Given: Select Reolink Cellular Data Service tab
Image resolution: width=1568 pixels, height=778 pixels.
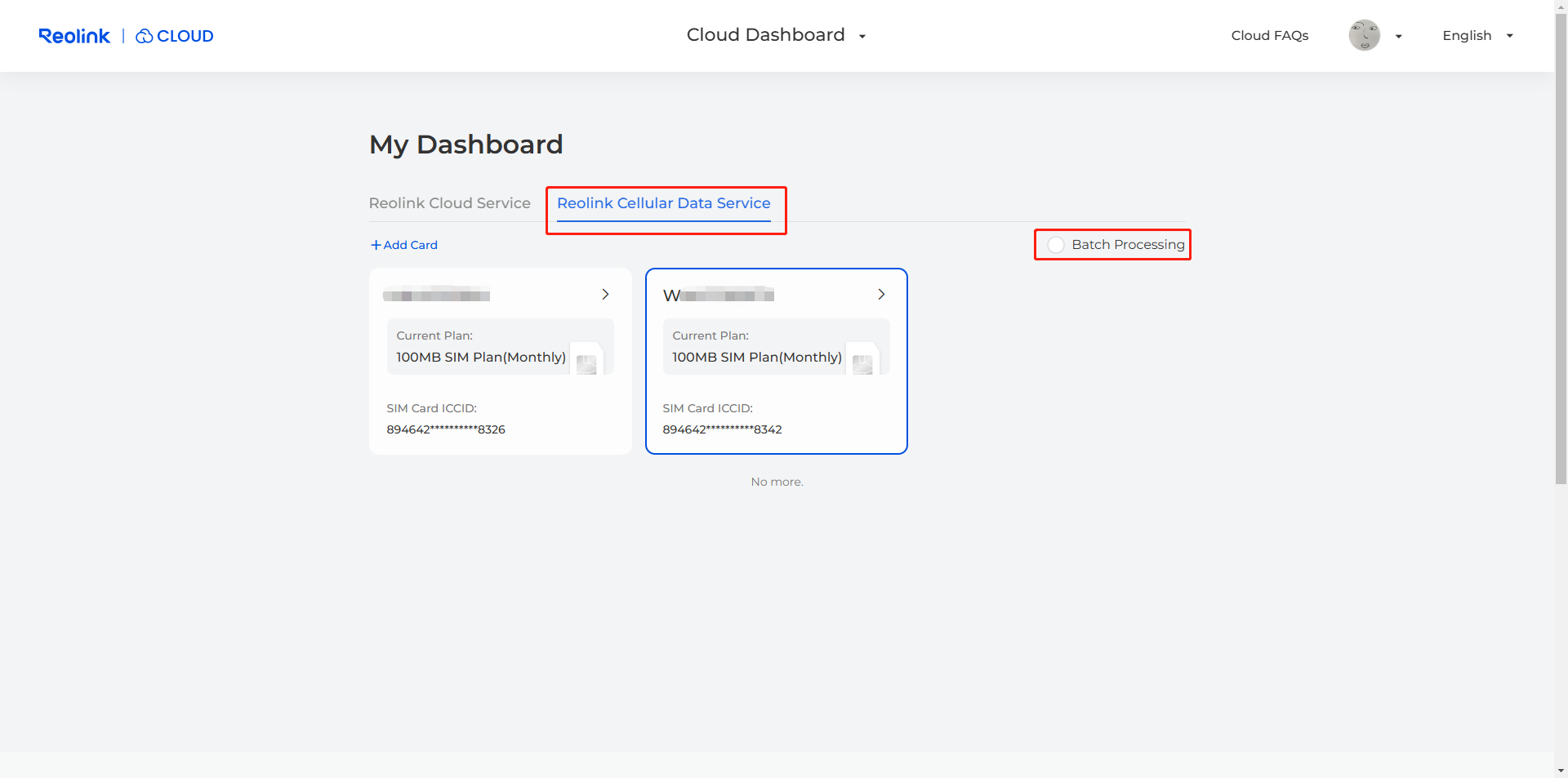Looking at the screenshot, I should click(x=664, y=203).
